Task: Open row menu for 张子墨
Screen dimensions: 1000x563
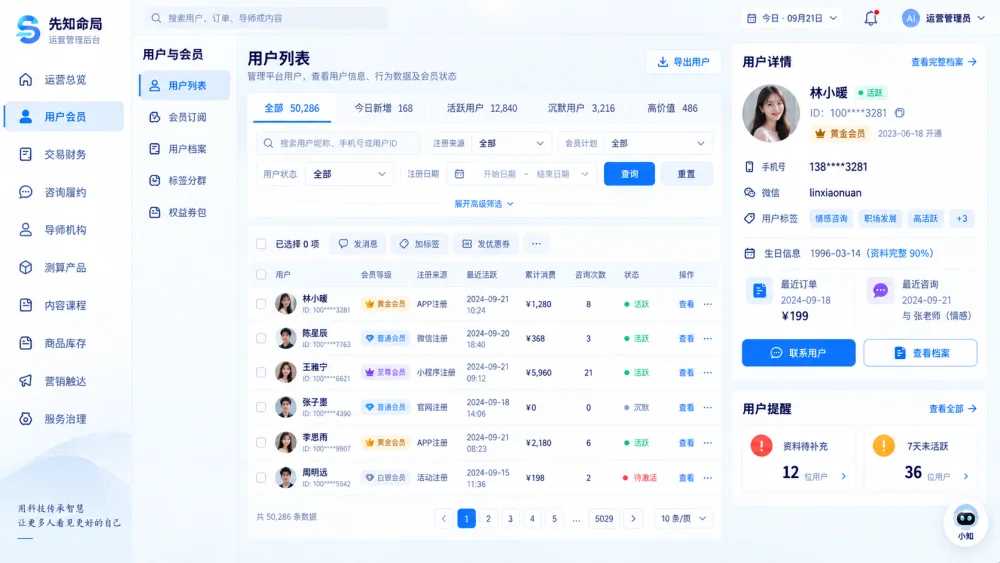Action: pos(707,407)
